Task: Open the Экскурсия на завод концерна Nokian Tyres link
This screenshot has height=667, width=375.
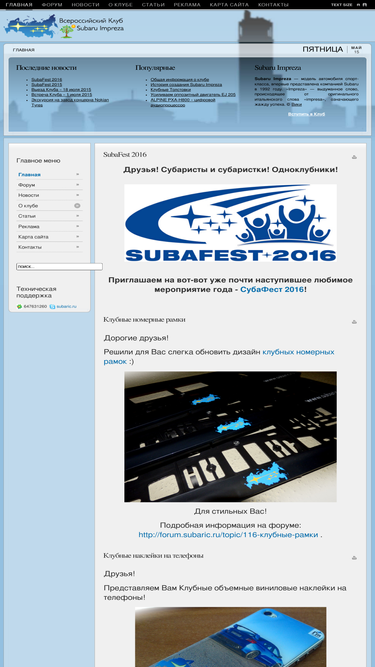Action: [70, 102]
